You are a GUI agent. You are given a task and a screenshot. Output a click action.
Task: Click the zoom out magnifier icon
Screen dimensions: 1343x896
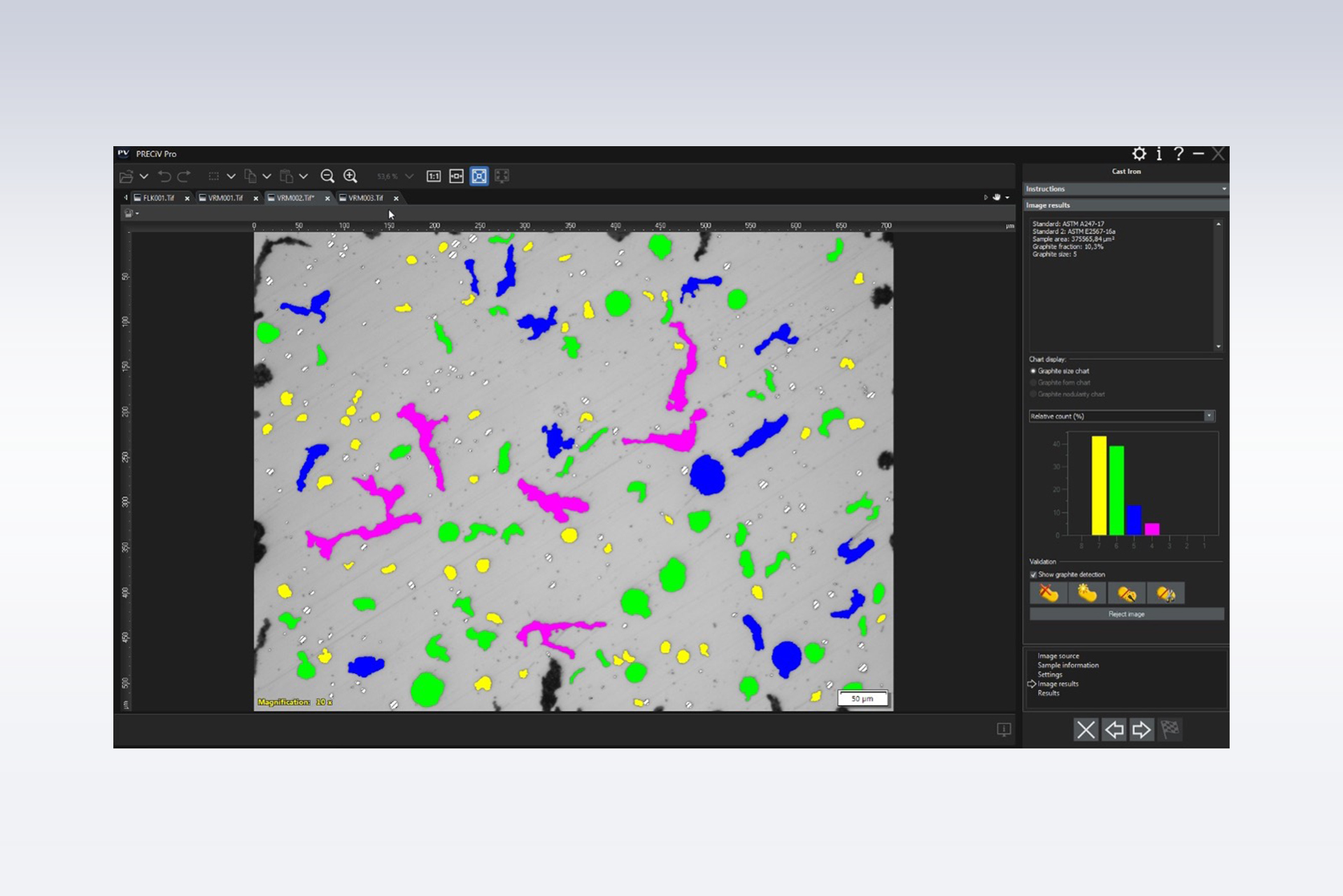(327, 176)
